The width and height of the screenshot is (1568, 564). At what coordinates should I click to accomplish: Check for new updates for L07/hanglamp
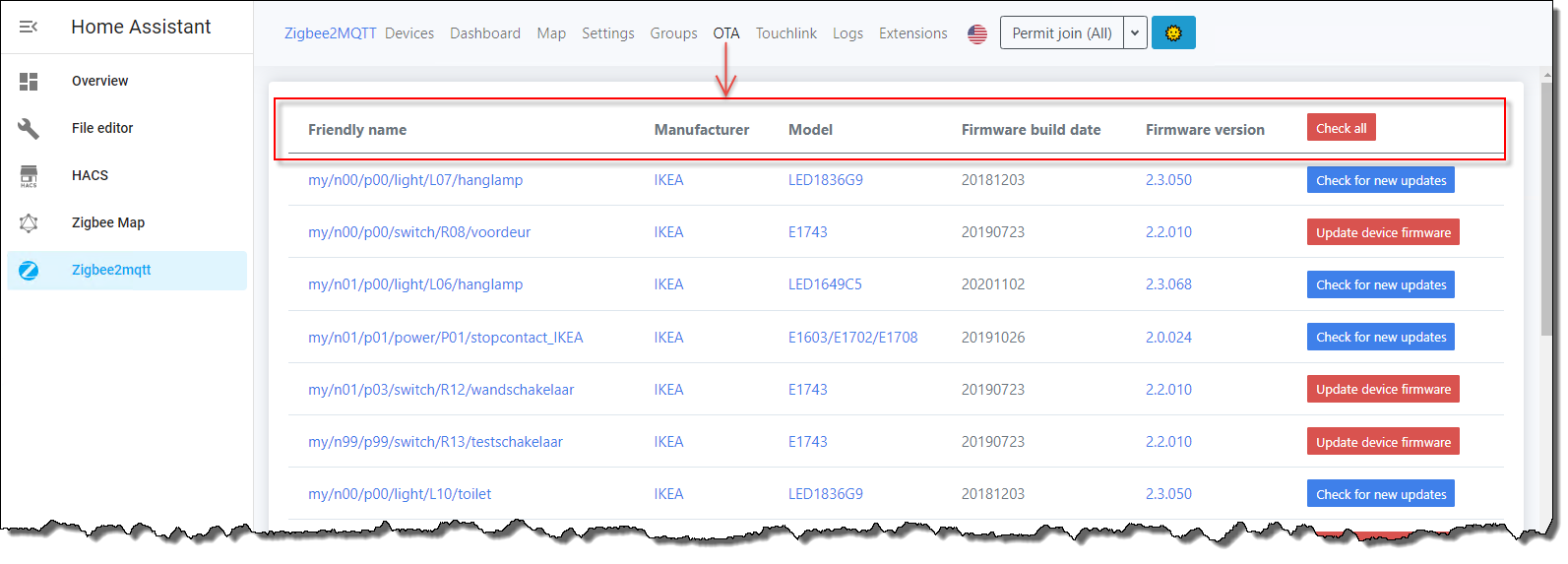point(1381,180)
